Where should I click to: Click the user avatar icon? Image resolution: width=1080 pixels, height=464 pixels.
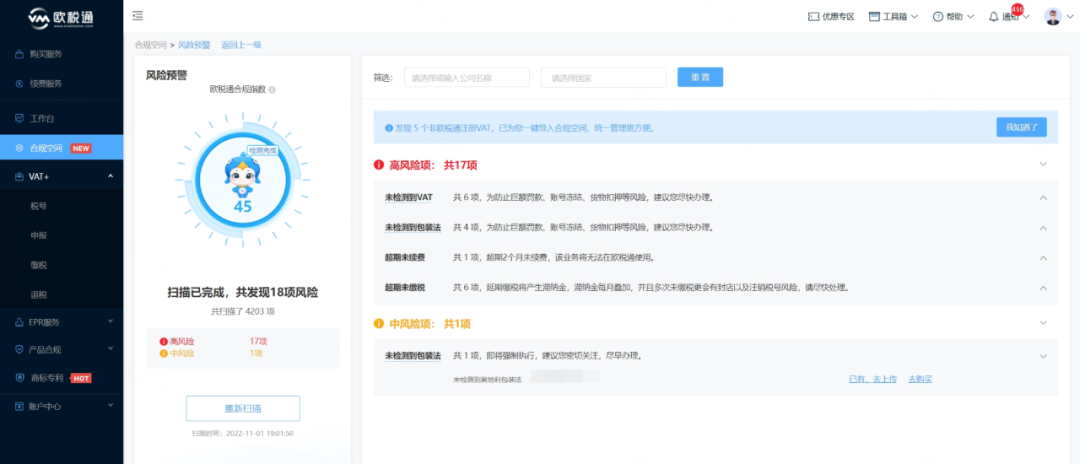tap(1052, 16)
